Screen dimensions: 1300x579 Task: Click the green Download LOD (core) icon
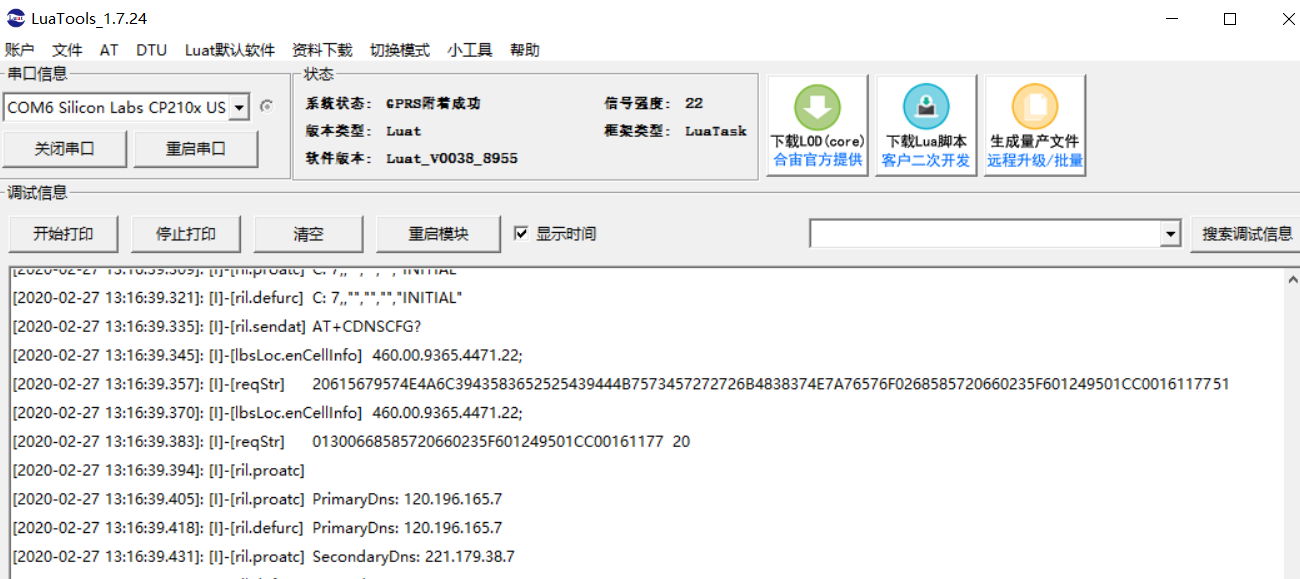pos(817,107)
